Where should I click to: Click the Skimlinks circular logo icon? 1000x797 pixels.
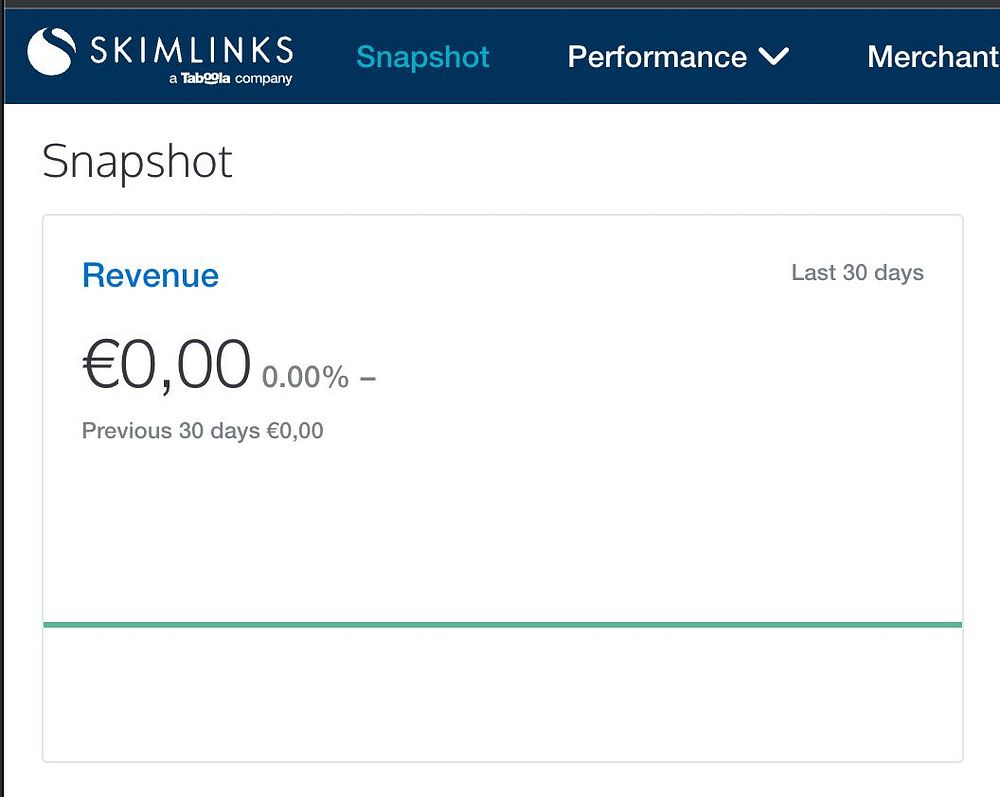coord(52,50)
